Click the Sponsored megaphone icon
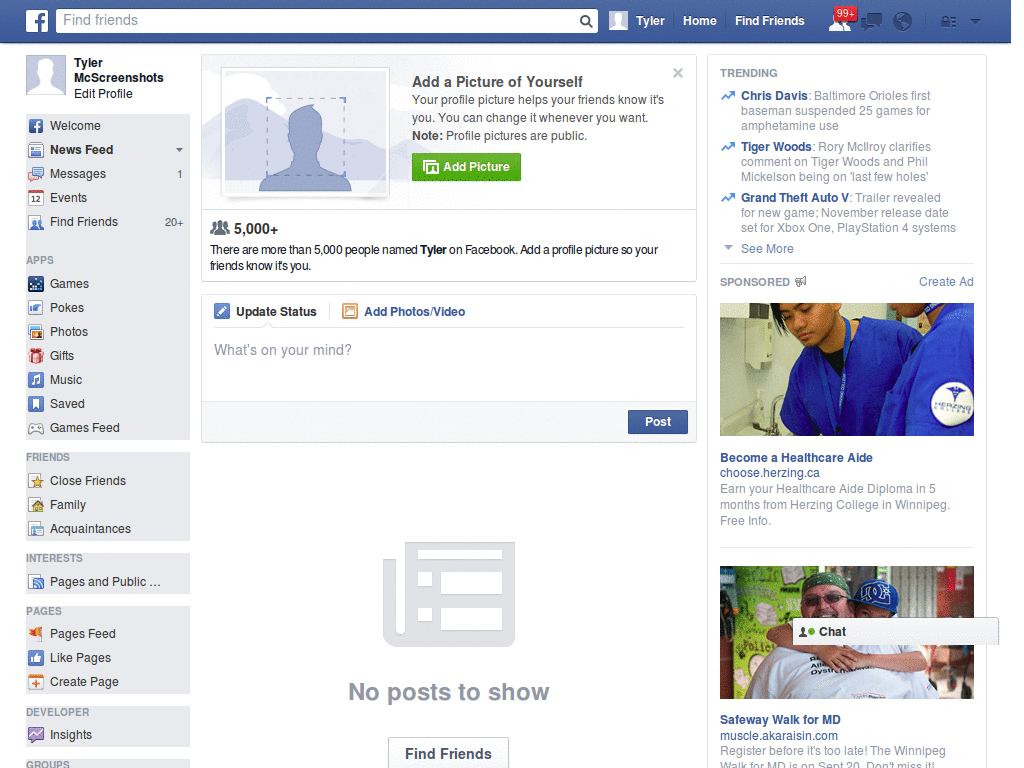Screen dimensions: 1024x768 coord(801,281)
